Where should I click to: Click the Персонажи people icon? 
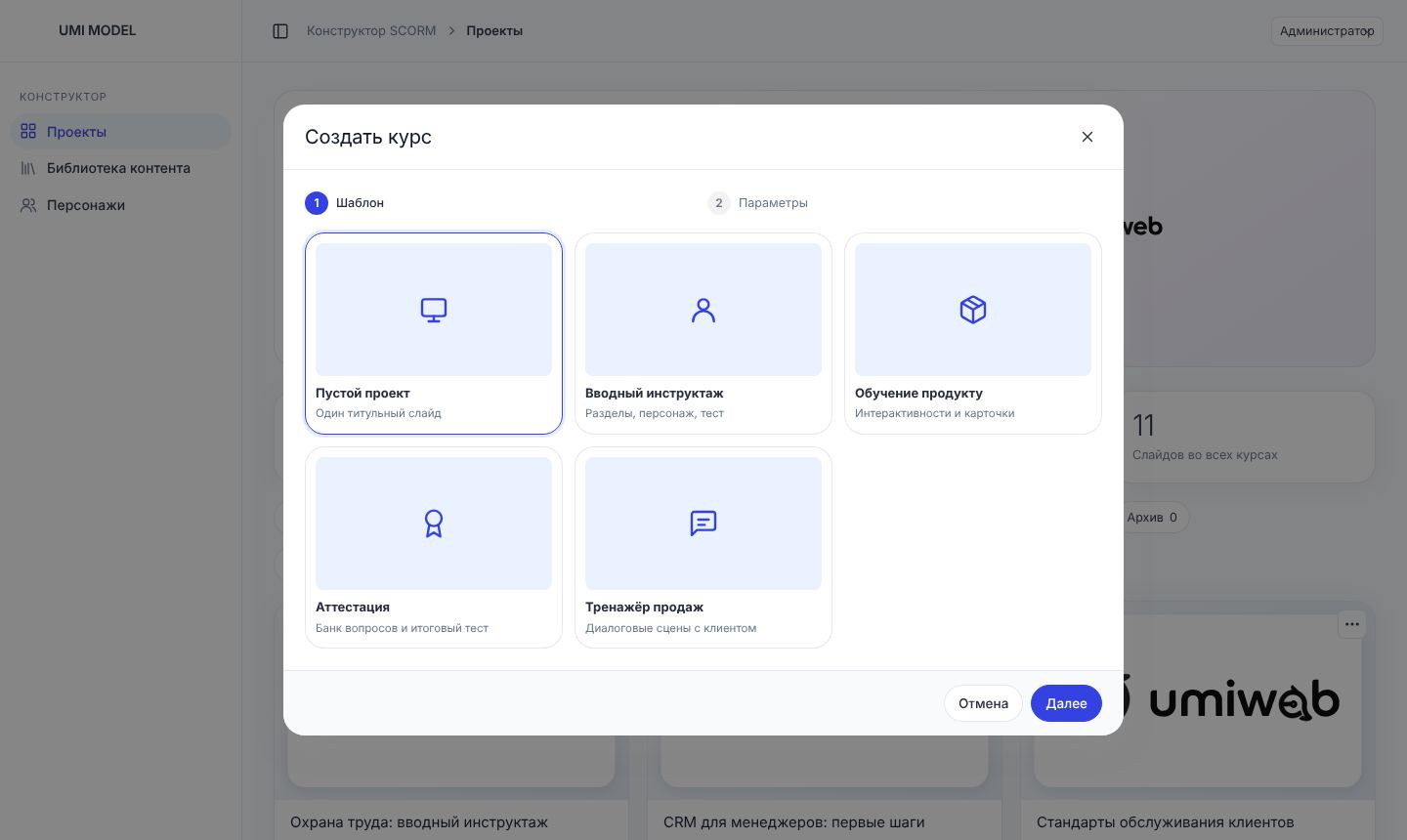(x=28, y=205)
